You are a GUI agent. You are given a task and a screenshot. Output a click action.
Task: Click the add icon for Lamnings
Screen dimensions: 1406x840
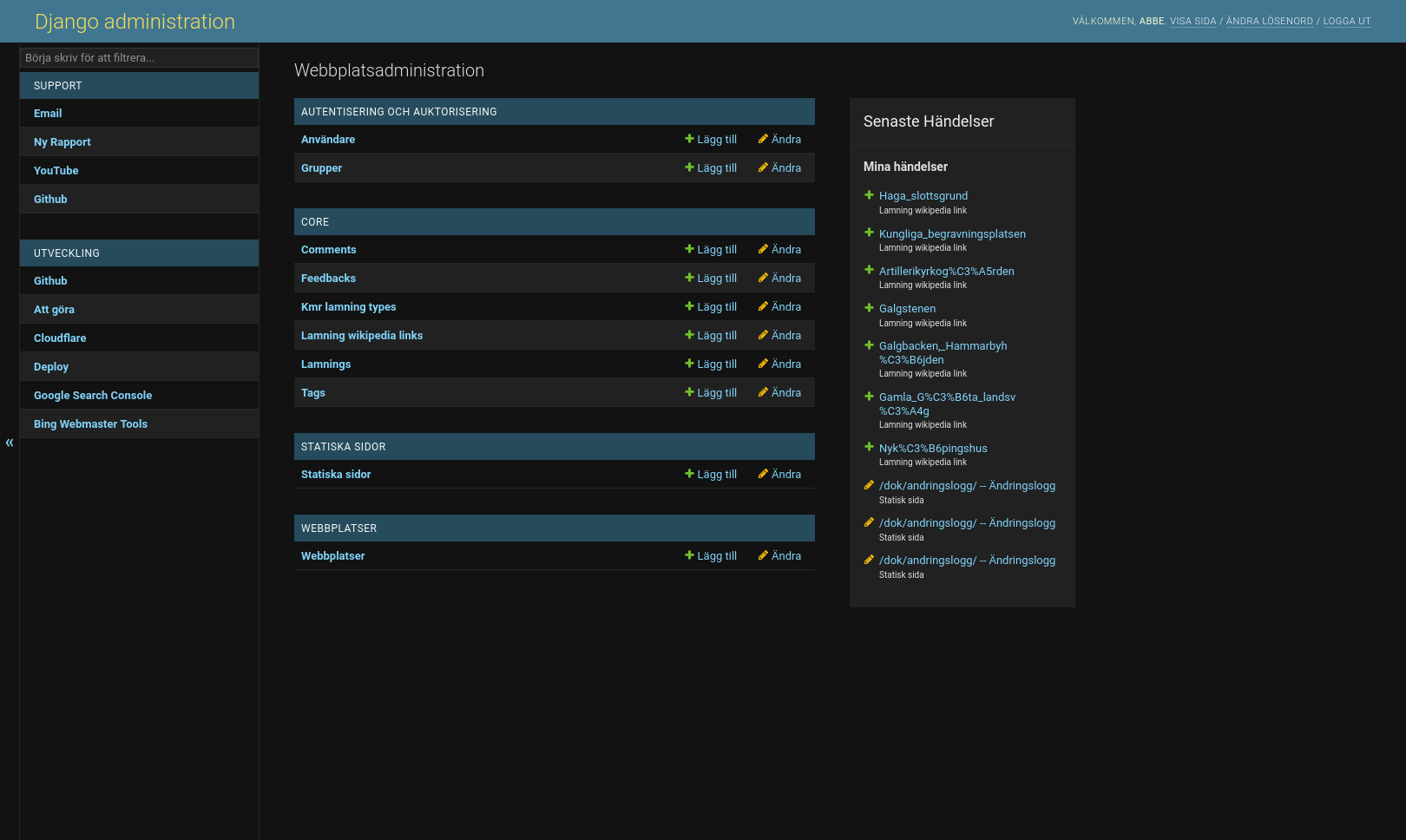pos(688,364)
